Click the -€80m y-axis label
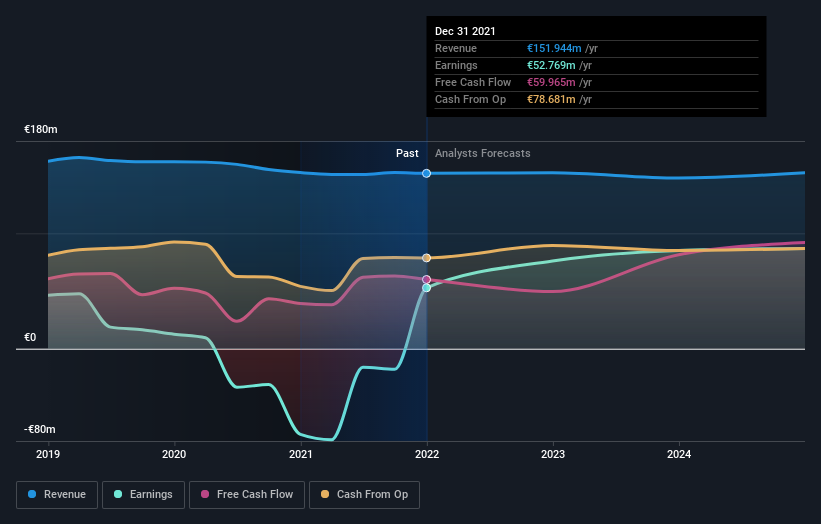 (40, 429)
